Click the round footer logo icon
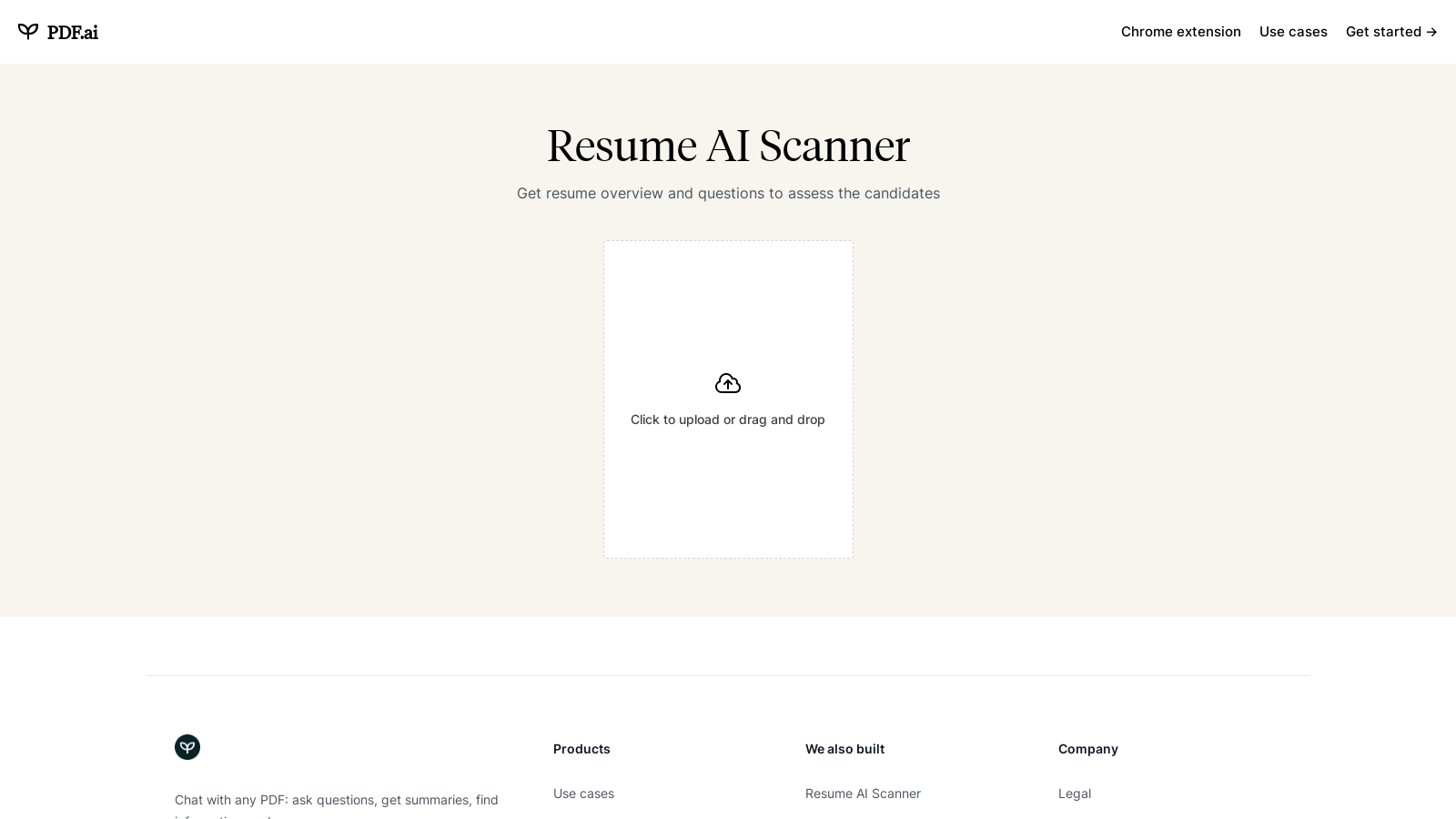 [187, 747]
